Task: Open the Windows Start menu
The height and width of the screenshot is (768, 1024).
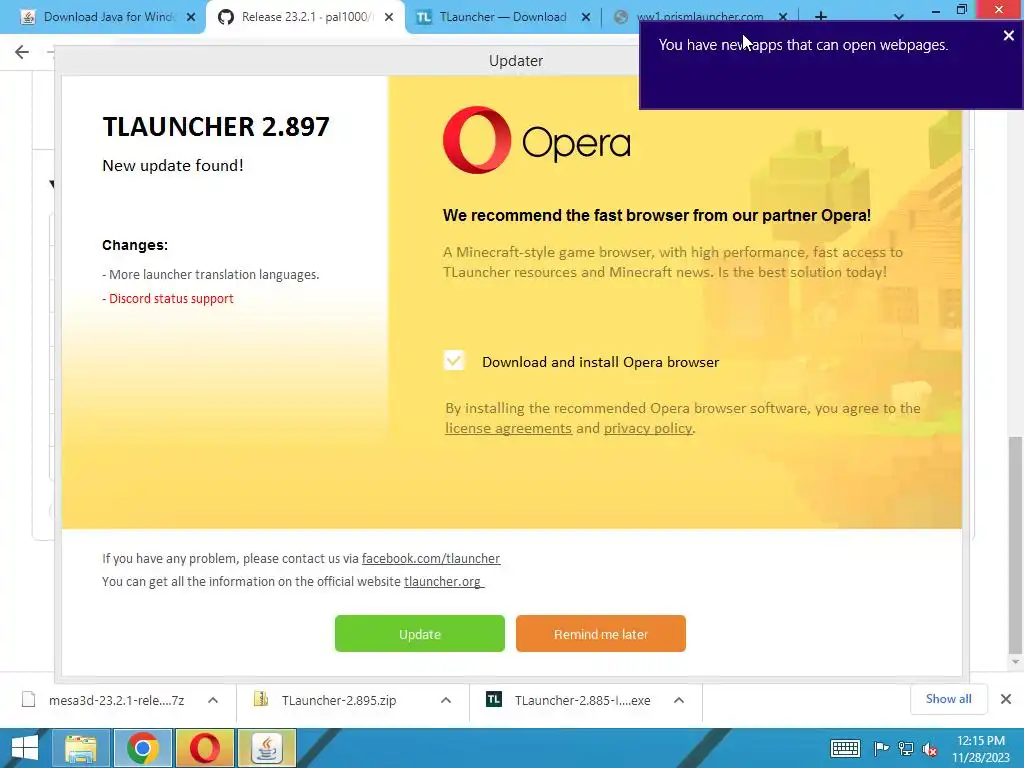Action: coord(24,748)
